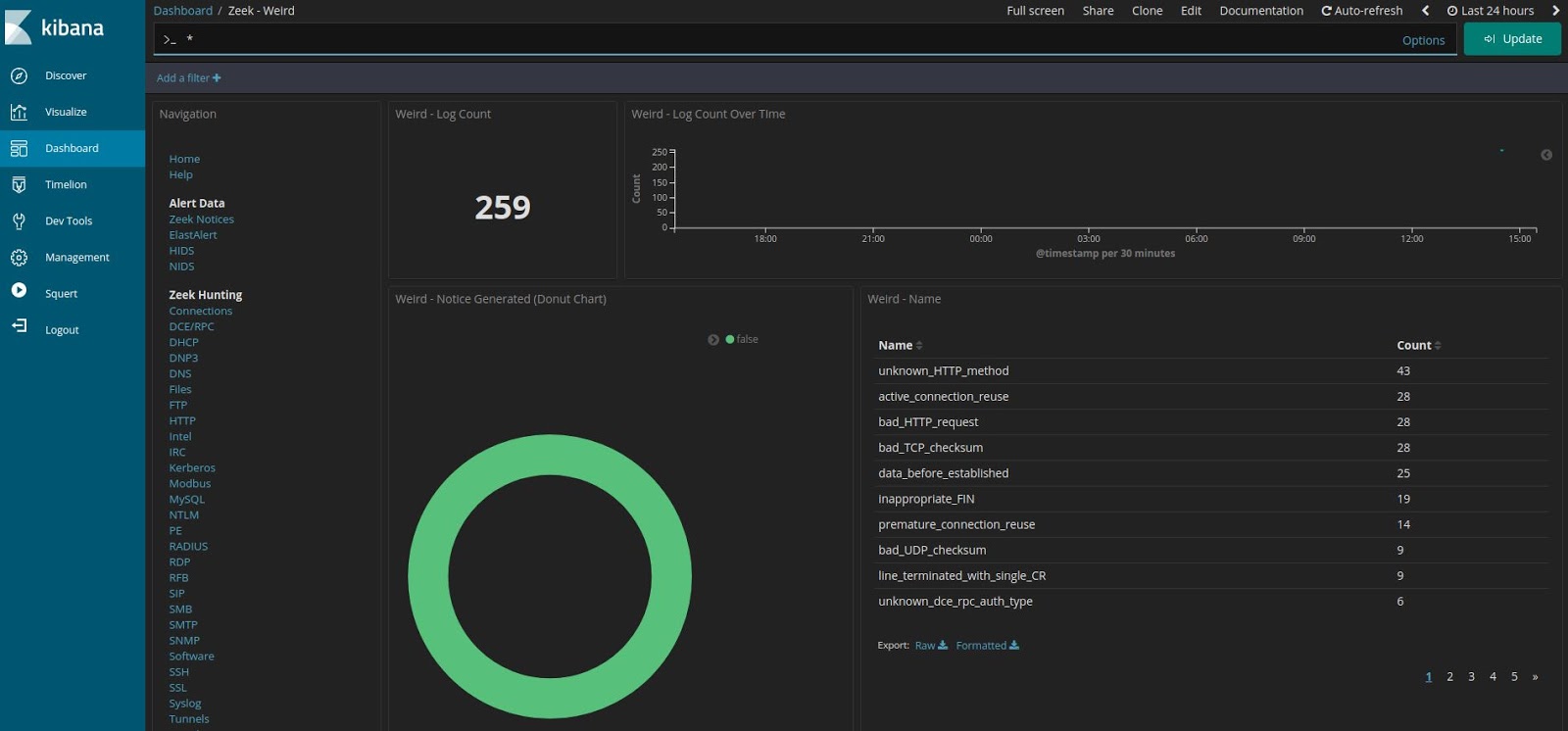The width and height of the screenshot is (1568, 731).
Task: Click the 259 log count metric
Action: point(503,207)
